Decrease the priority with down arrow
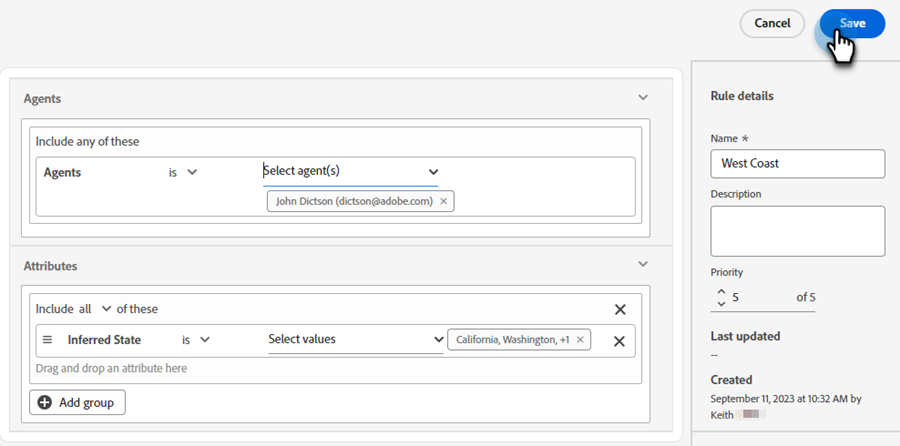Image resolution: width=900 pixels, height=446 pixels. (721, 303)
